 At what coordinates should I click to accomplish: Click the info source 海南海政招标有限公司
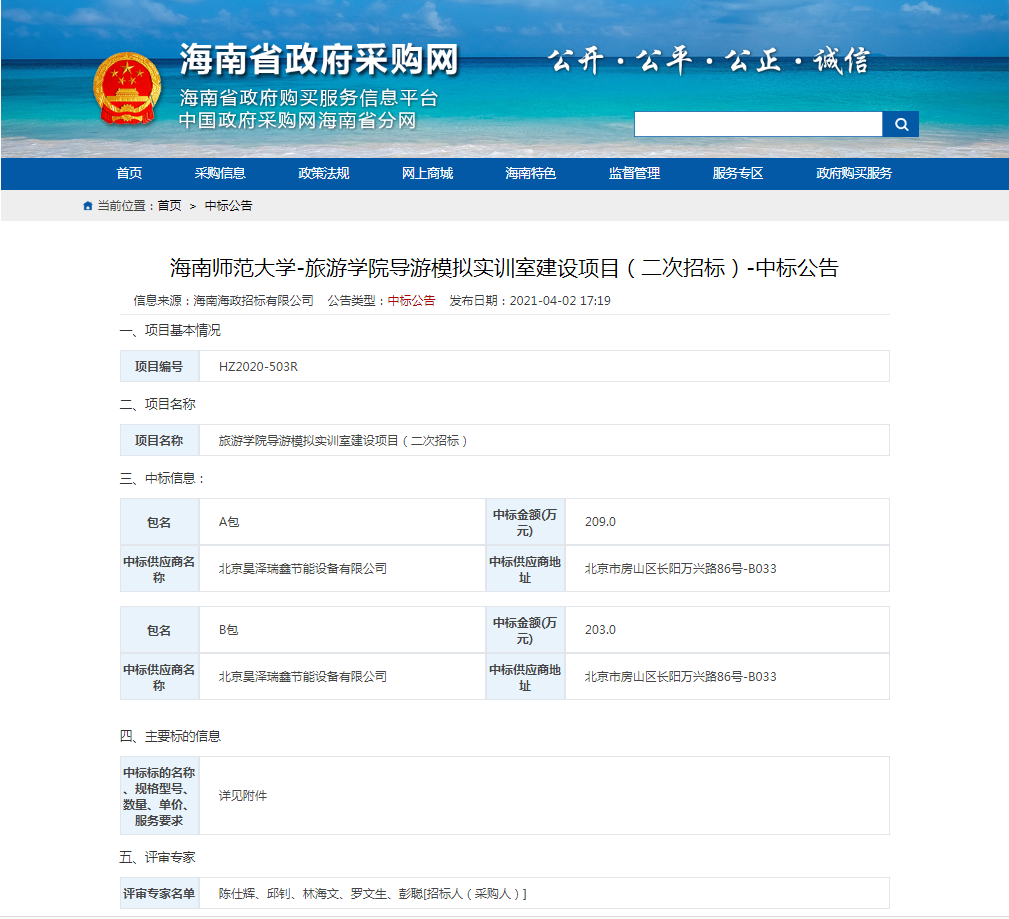(254, 301)
